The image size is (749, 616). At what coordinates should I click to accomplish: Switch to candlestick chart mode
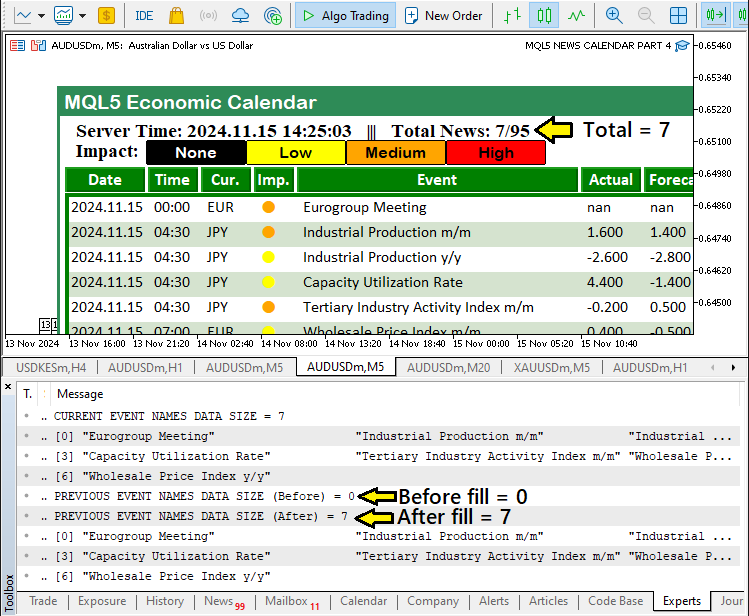[544, 16]
